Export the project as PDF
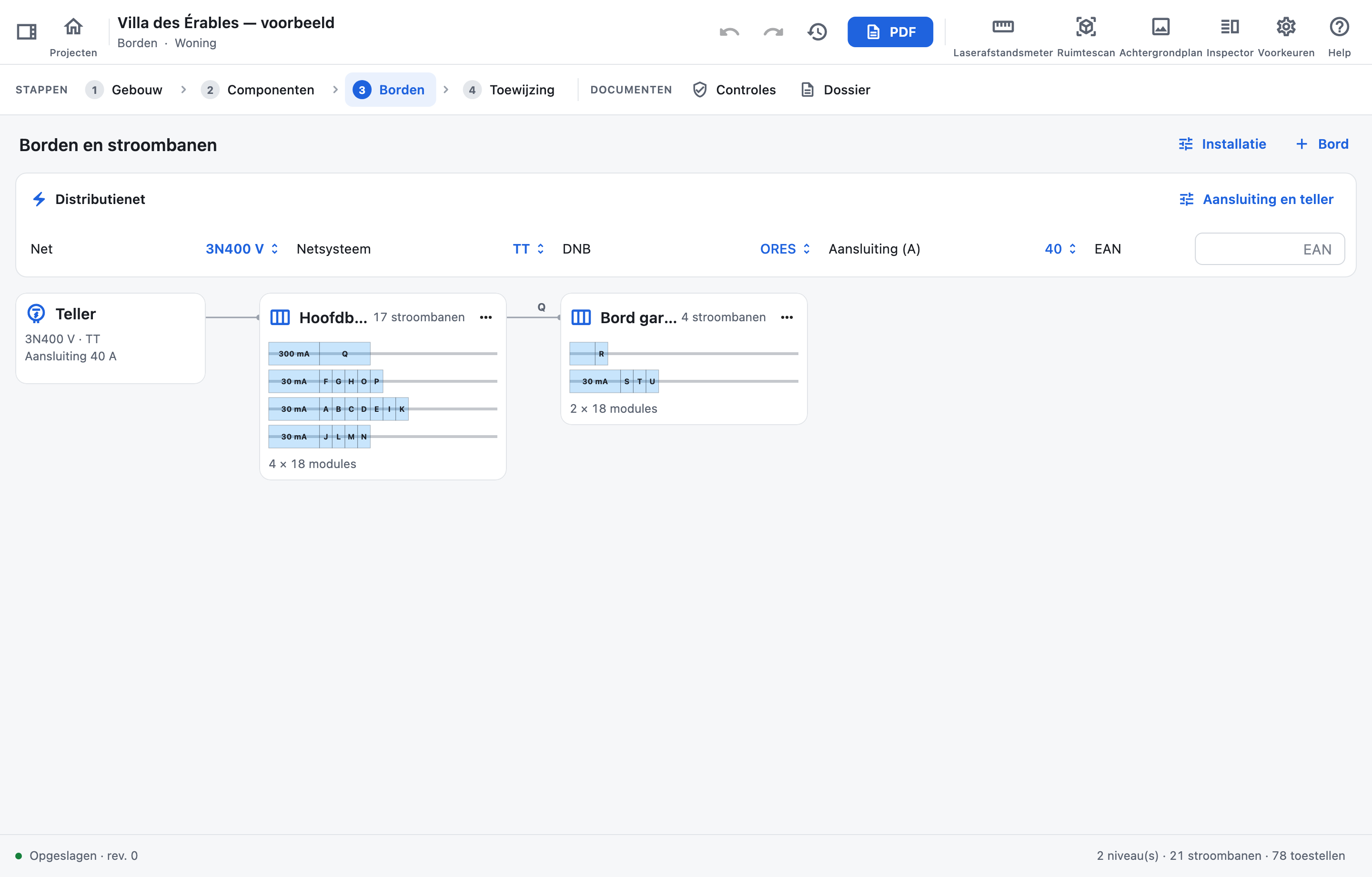Viewport: 1372px width, 877px height. coord(890,32)
